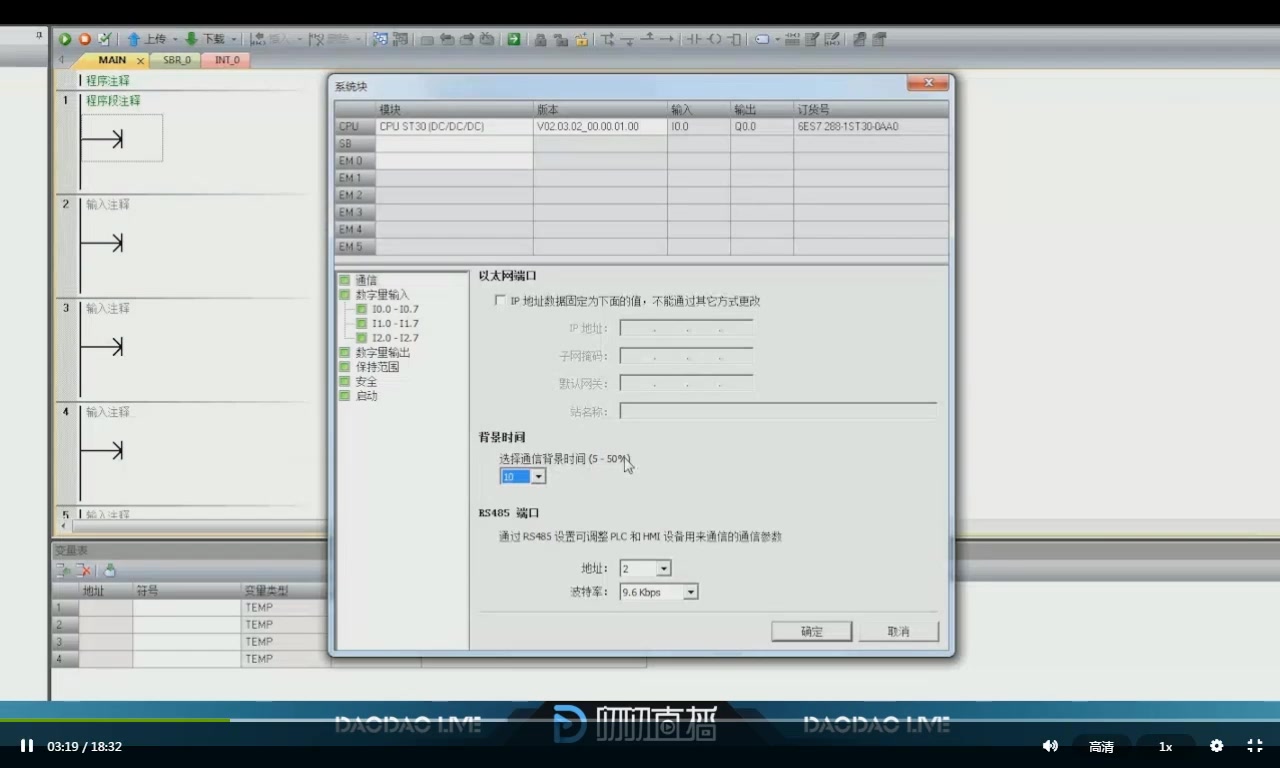Viewport: 1280px width, 768px height.
Task: Click the green RUN icon in toolbar
Action: pyautogui.click(x=65, y=39)
